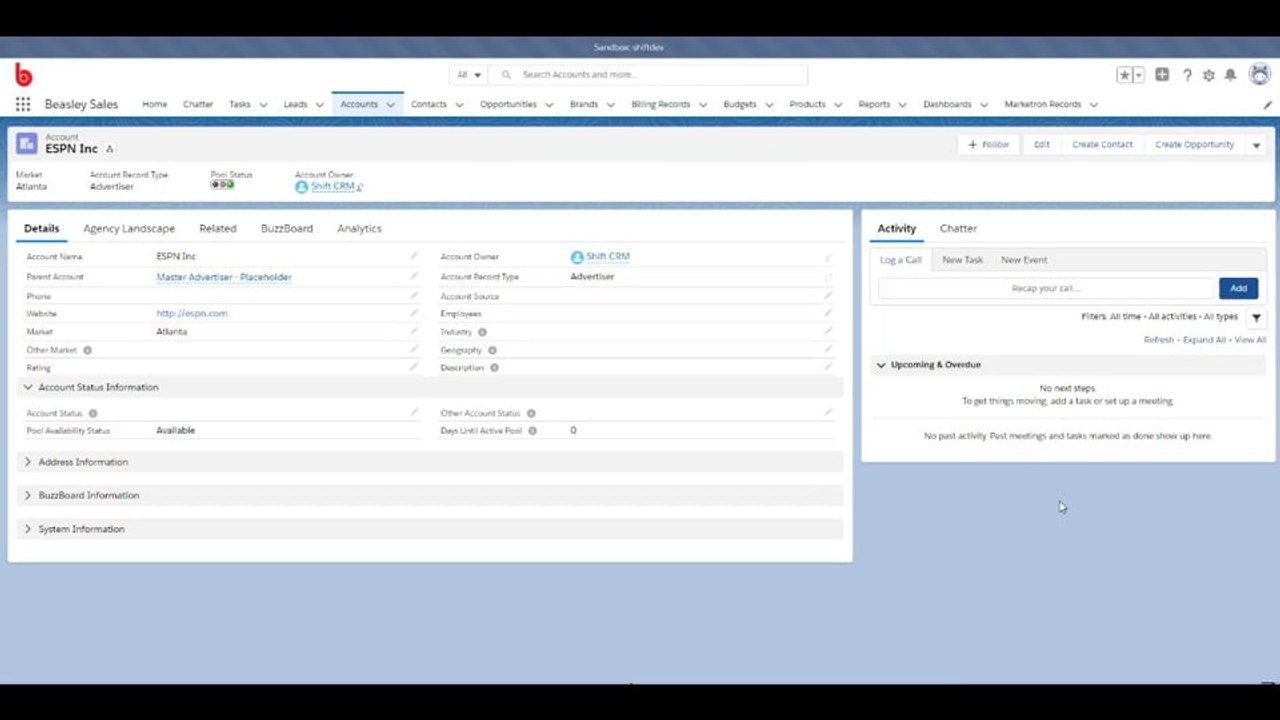Open the Tasks tab dropdown chevron

tap(263, 104)
